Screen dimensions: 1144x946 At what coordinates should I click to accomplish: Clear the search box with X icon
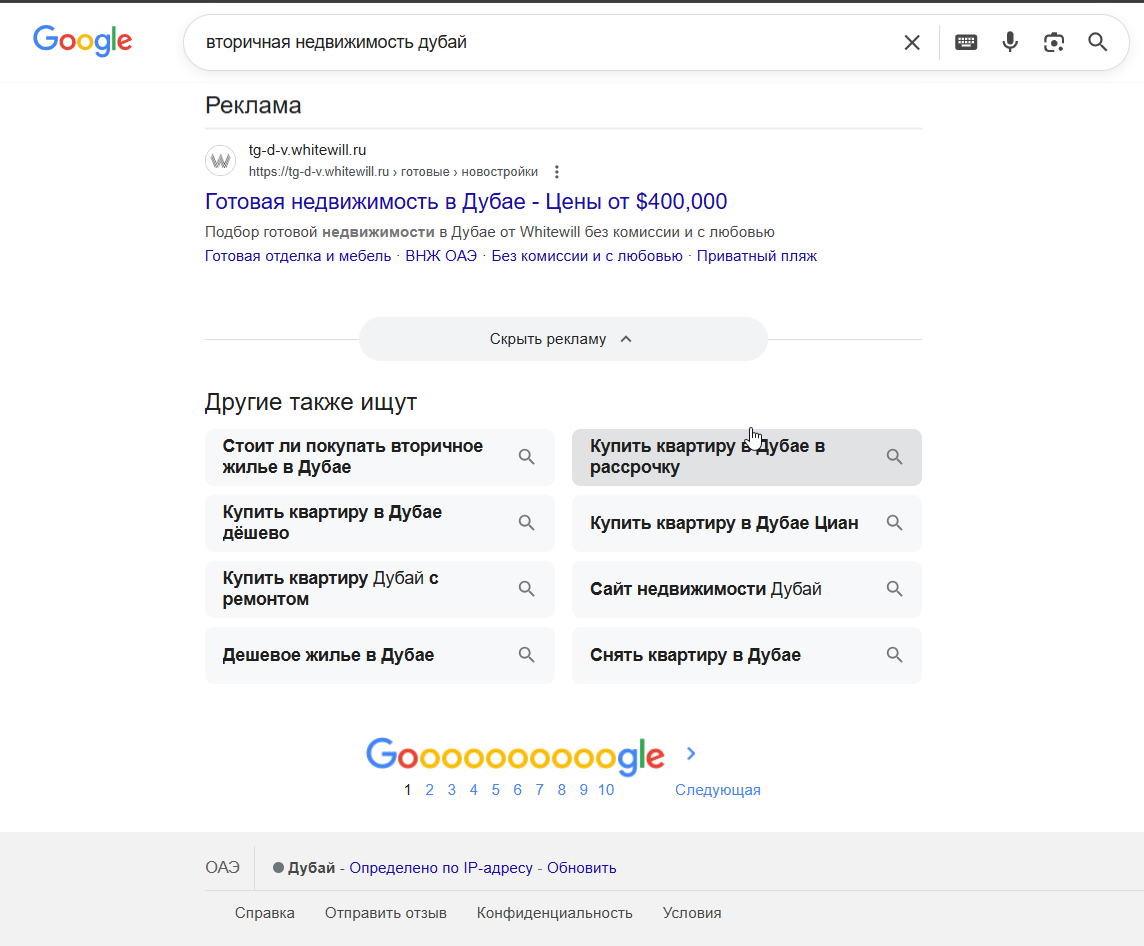click(912, 42)
